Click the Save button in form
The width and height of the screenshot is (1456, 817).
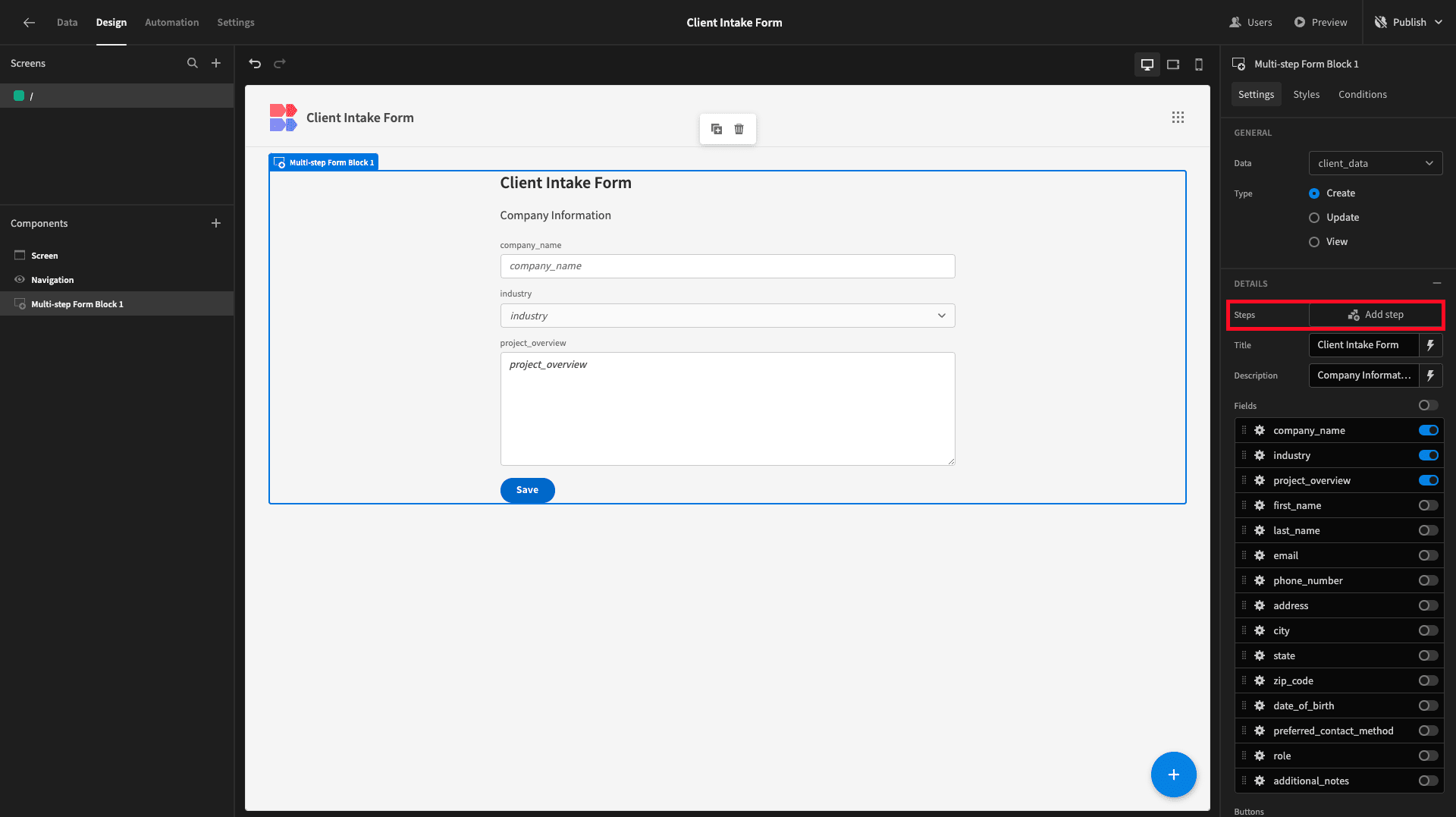527,490
